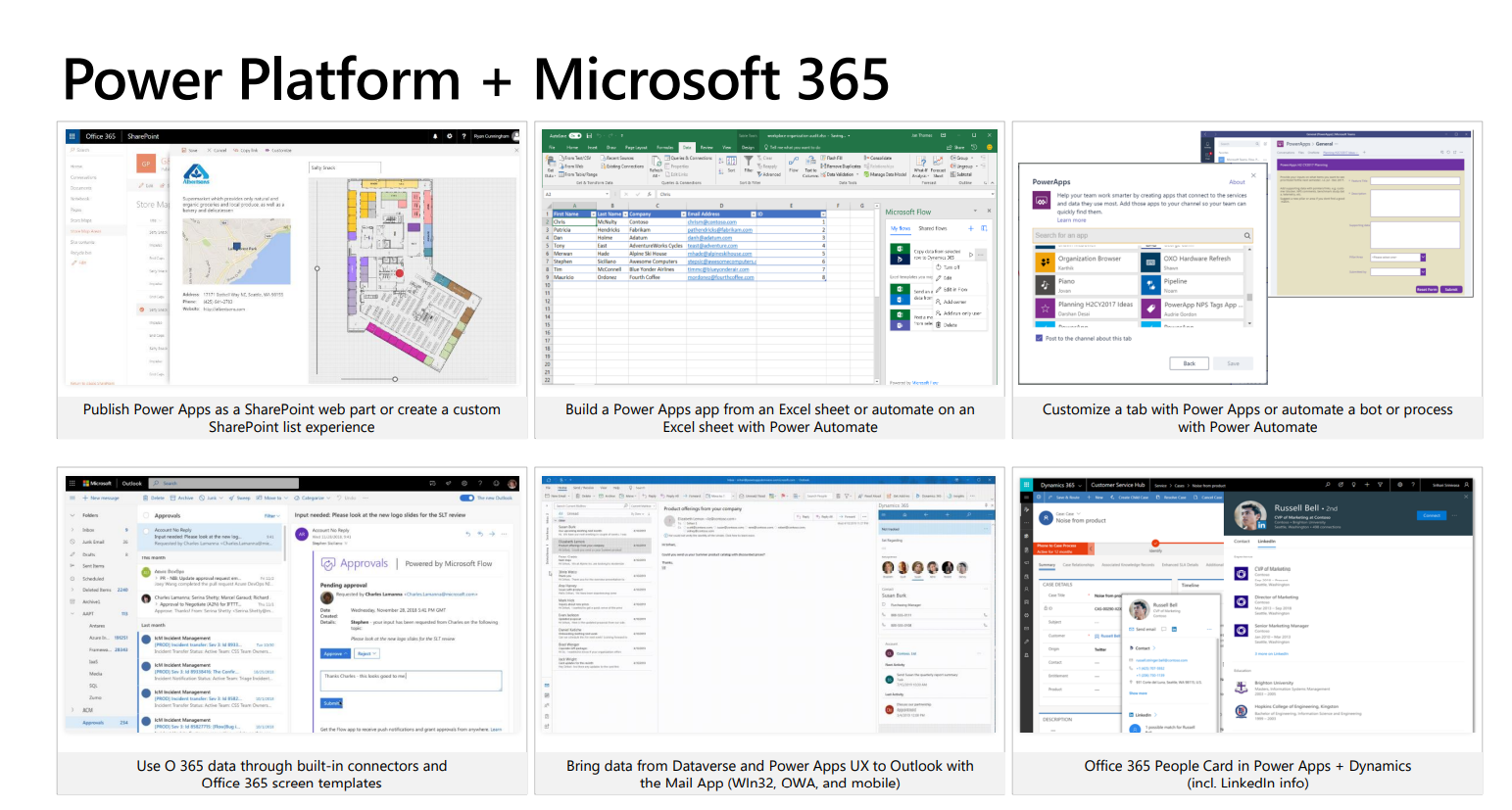Click the SharePoint help question mark

(x=463, y=136)
